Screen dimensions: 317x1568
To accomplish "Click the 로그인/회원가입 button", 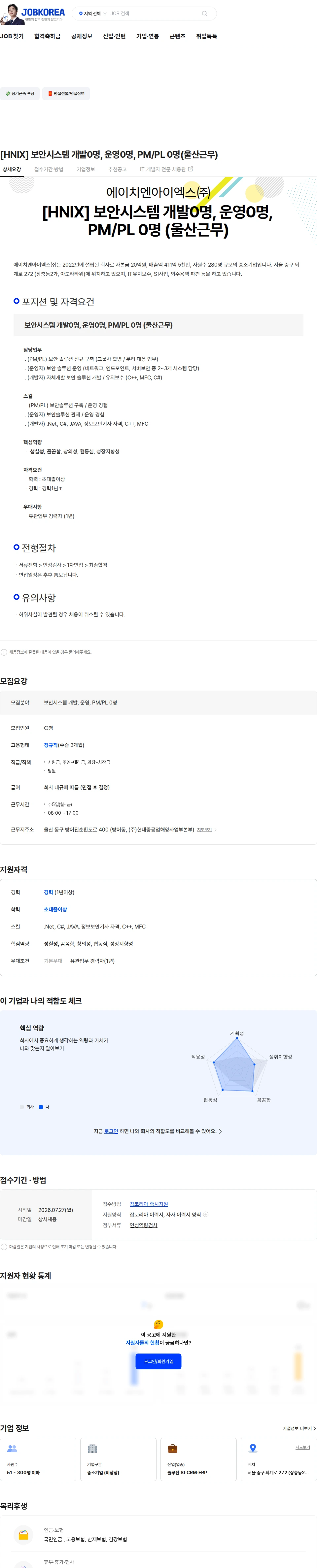I will coord(158,1361).
